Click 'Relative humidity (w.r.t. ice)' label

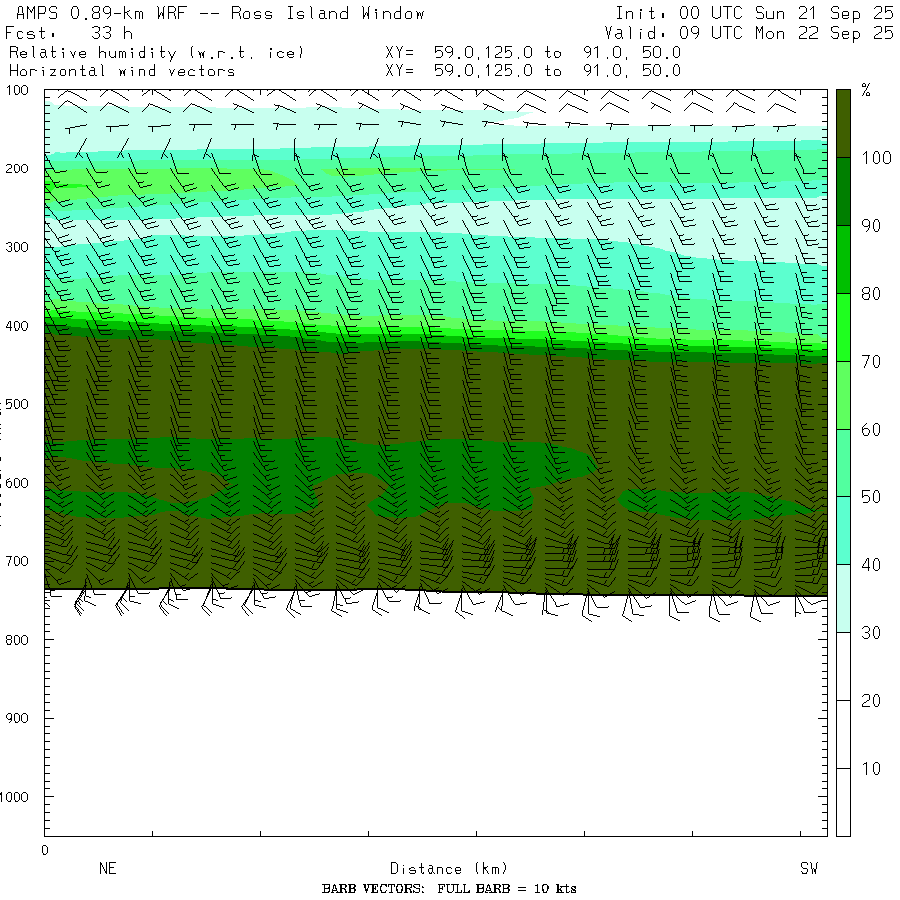click(156, 53)
